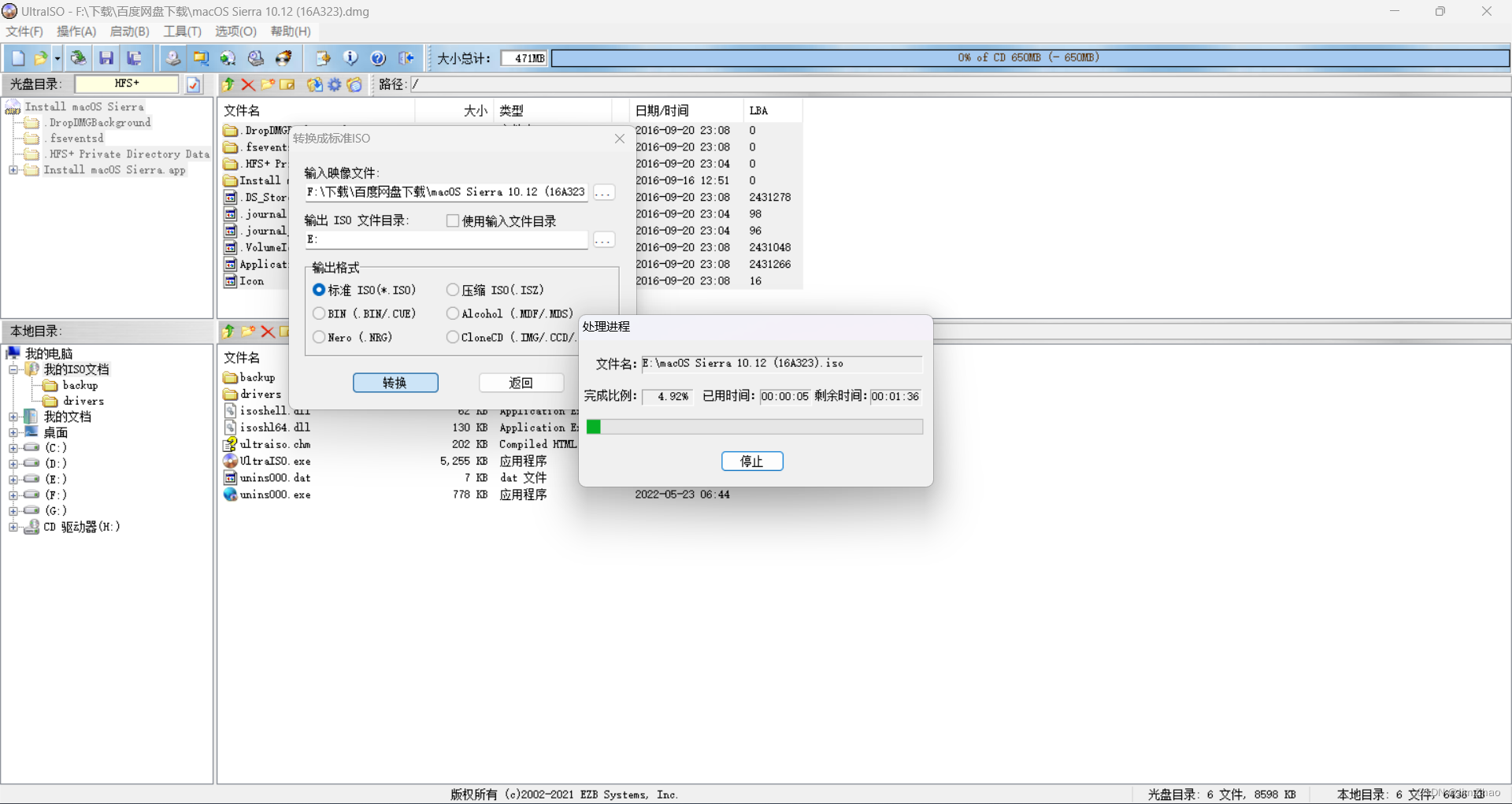
Task: Click the New folder icon in local pane
Action: pyautogui.click(x=248, y=332)
